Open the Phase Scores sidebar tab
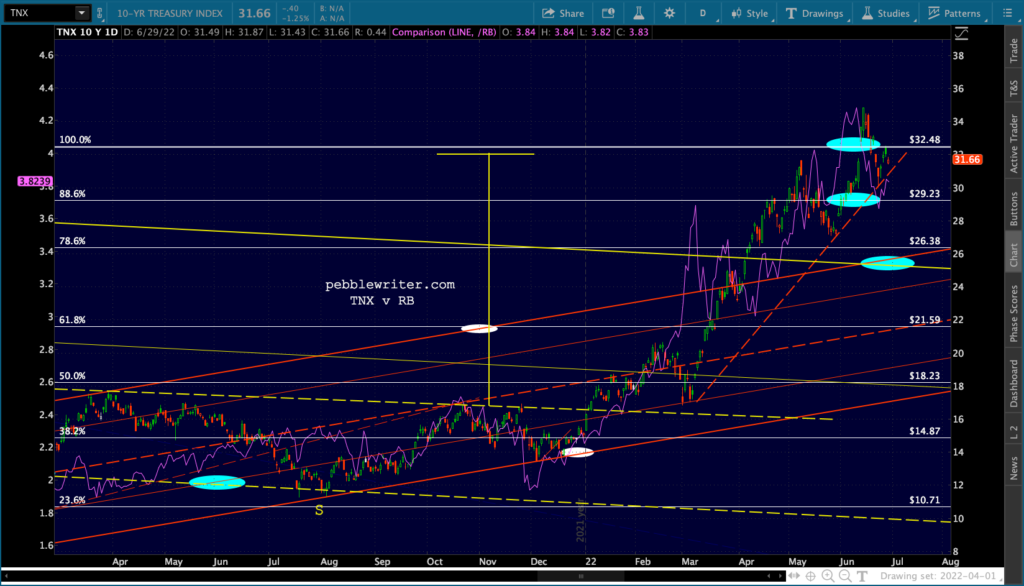This screenshot has width=1024, height=586. pos(1014,313)
